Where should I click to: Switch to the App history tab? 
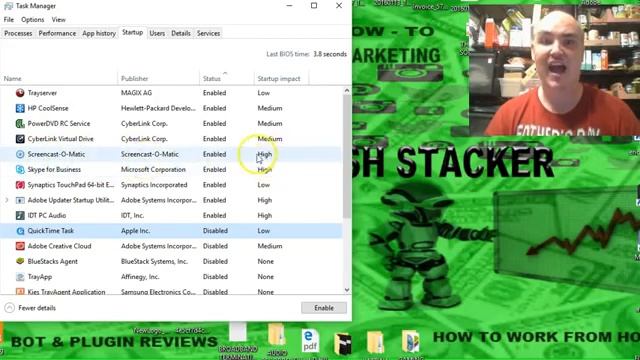[x=99, y=33]
